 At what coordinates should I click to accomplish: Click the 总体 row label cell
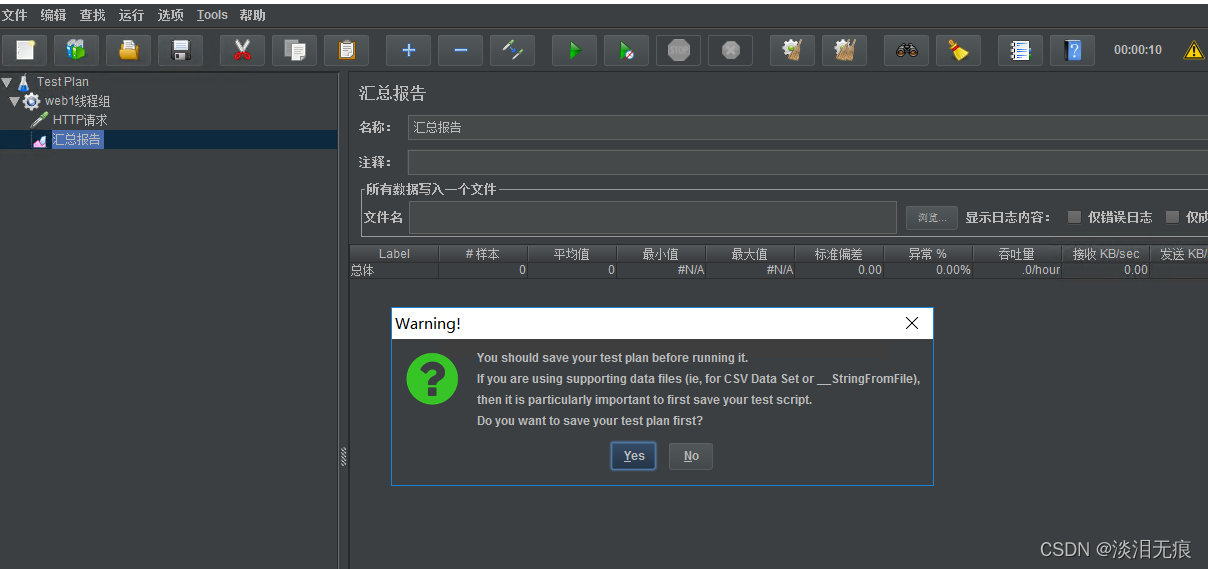(x=394, y=270)
